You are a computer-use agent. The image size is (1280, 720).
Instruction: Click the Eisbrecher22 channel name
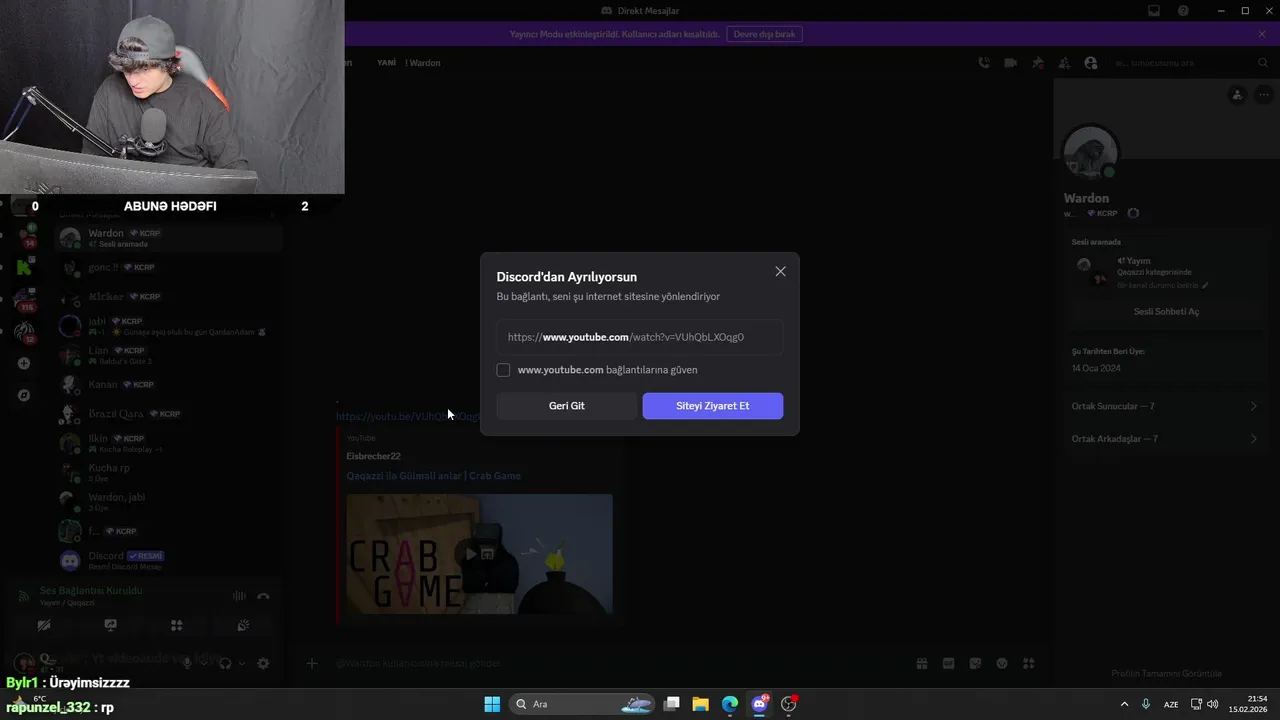coord(373,456)
